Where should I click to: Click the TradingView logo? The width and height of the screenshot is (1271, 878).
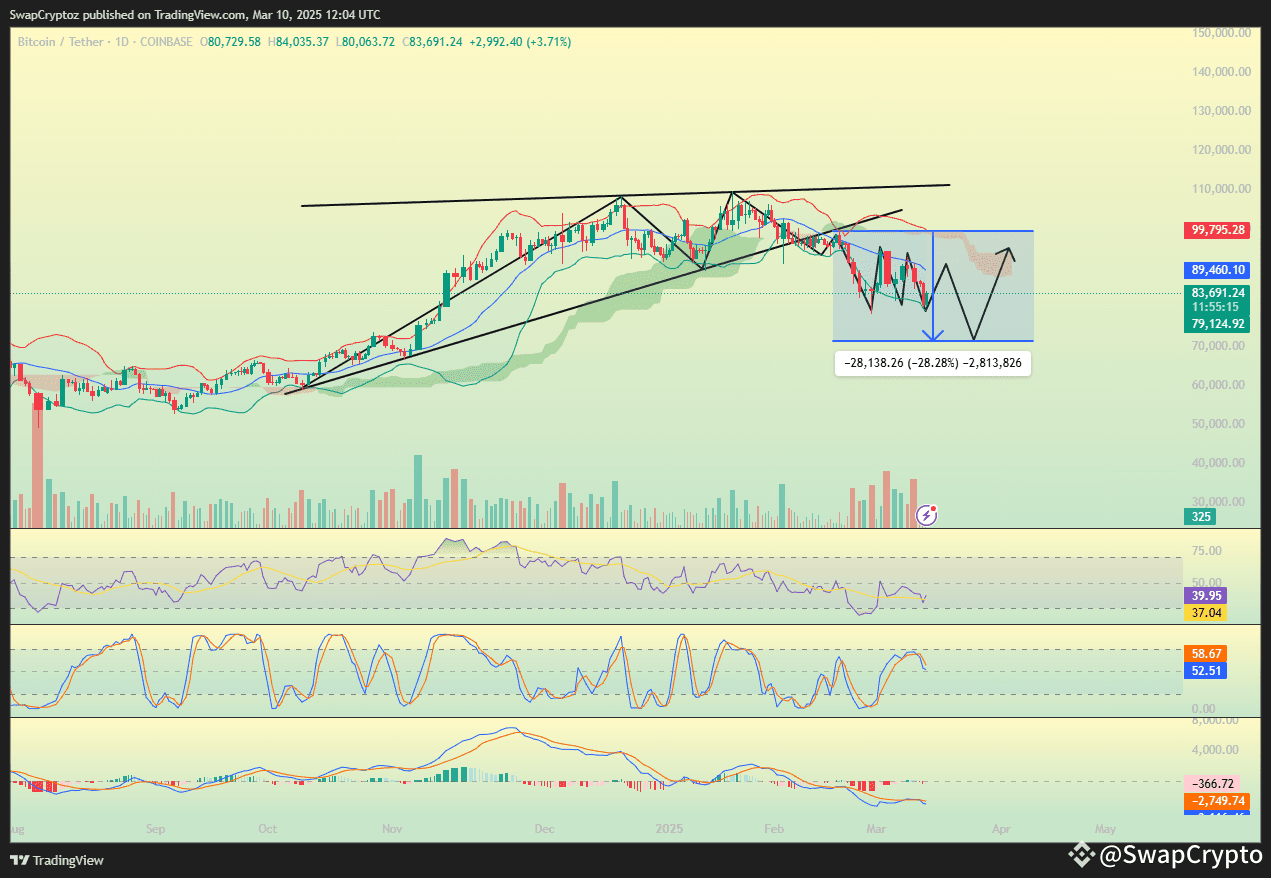click(x=57, y=860)
